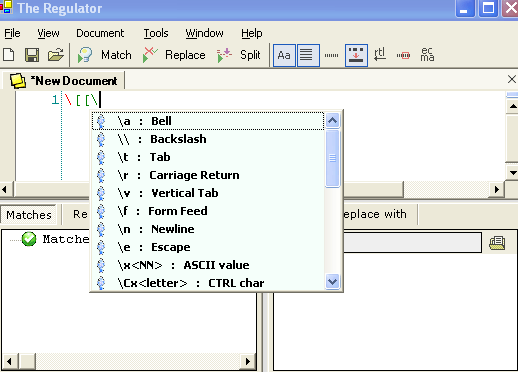518x372 pixels.
Task: Switch to the Replace with tab
Action: (375, 214)
